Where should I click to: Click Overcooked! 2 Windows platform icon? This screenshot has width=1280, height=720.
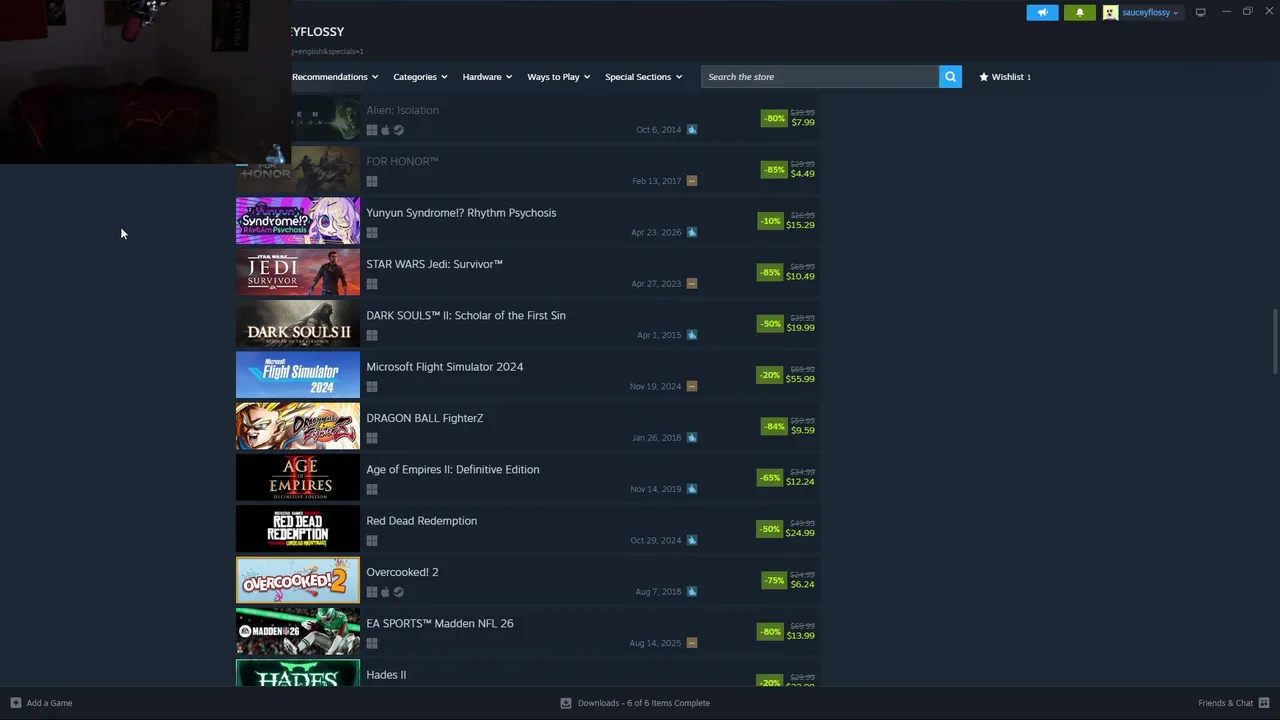pos(372,592)
